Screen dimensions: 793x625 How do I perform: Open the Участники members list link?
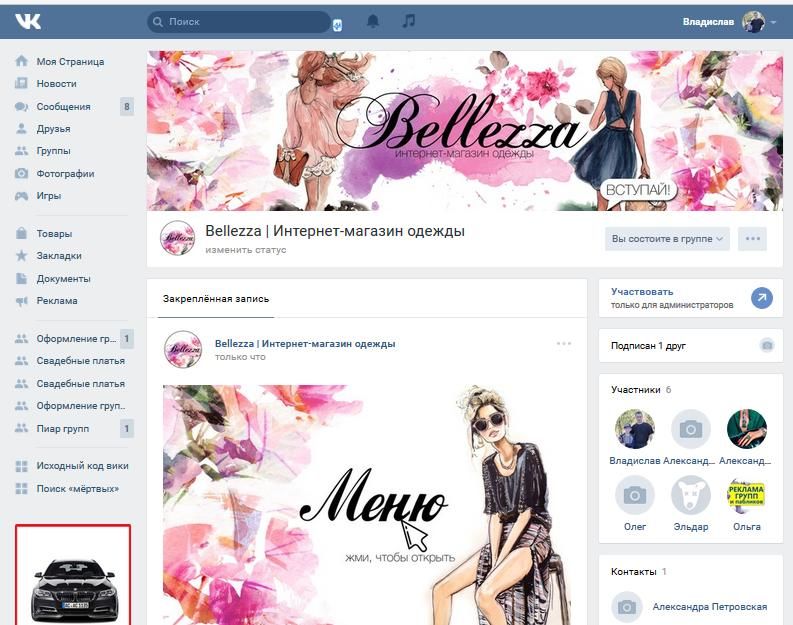point(635,390)
